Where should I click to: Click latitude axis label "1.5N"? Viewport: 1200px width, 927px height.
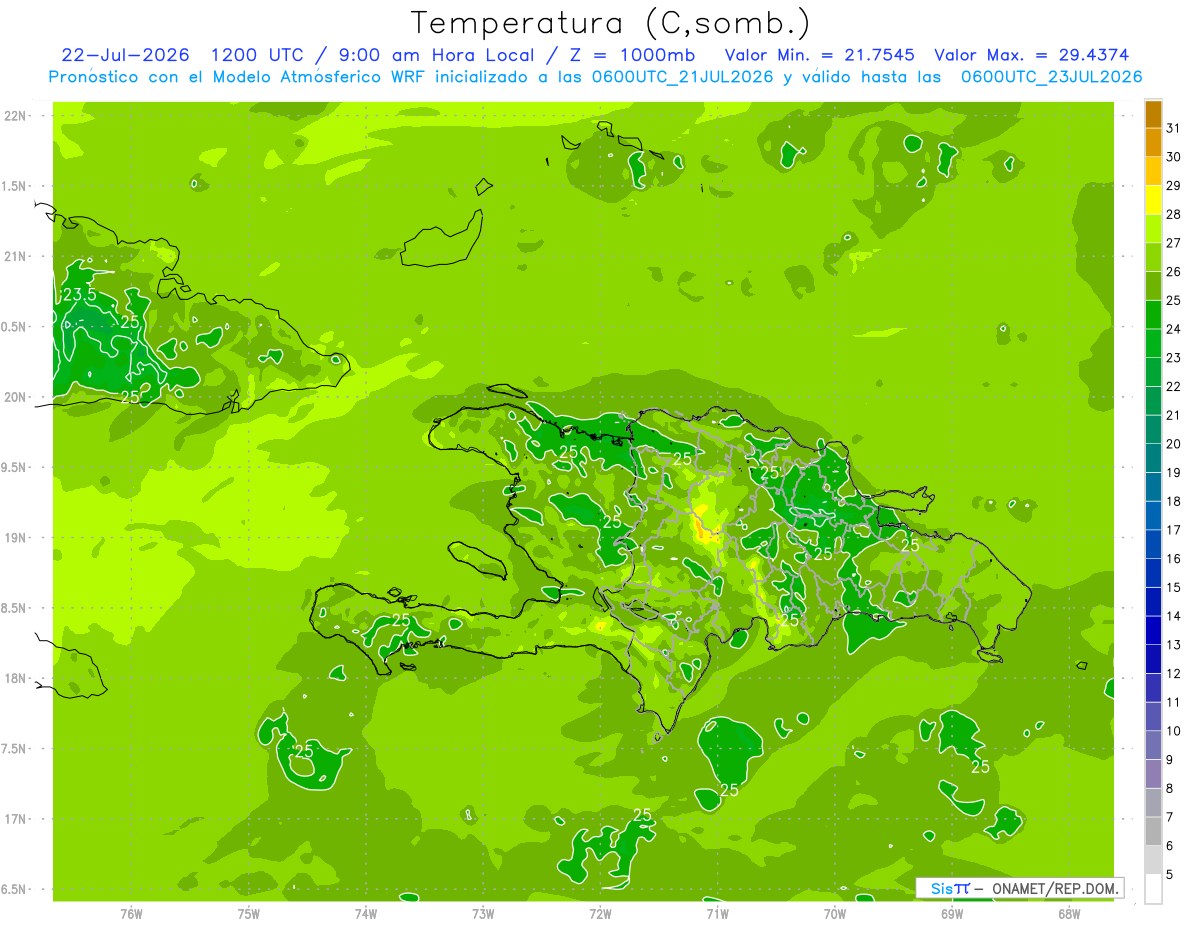(13, 186)
